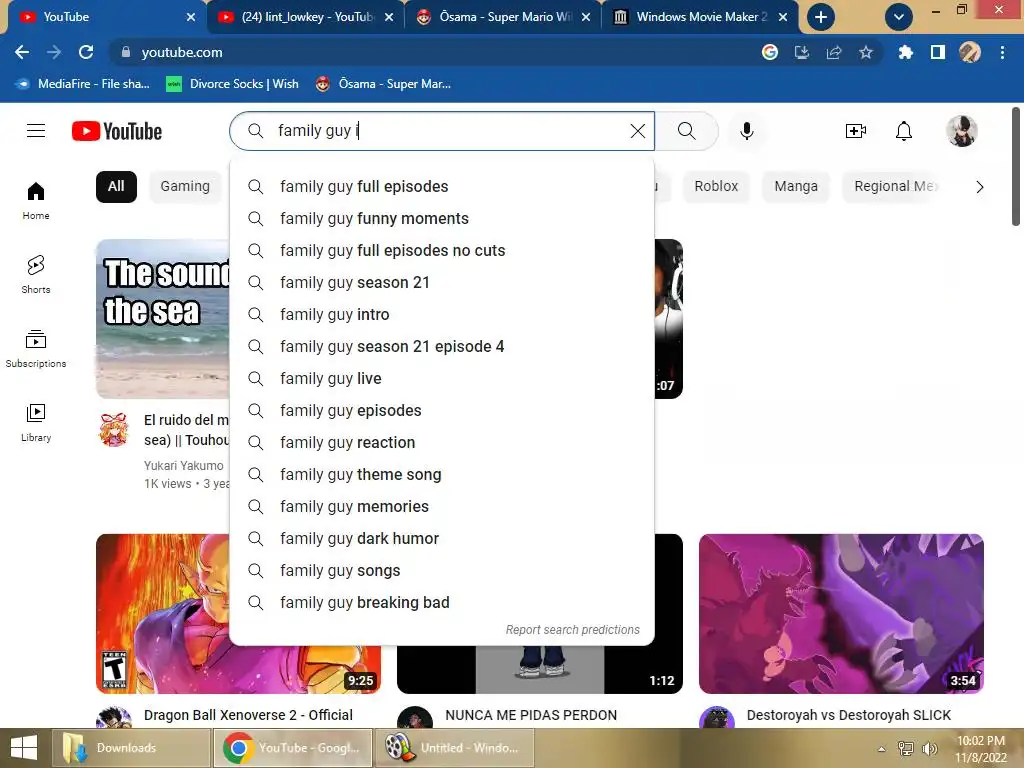Open the tab search dropdown arrow
Screen dimensions: 1024x768
[899, 17]
